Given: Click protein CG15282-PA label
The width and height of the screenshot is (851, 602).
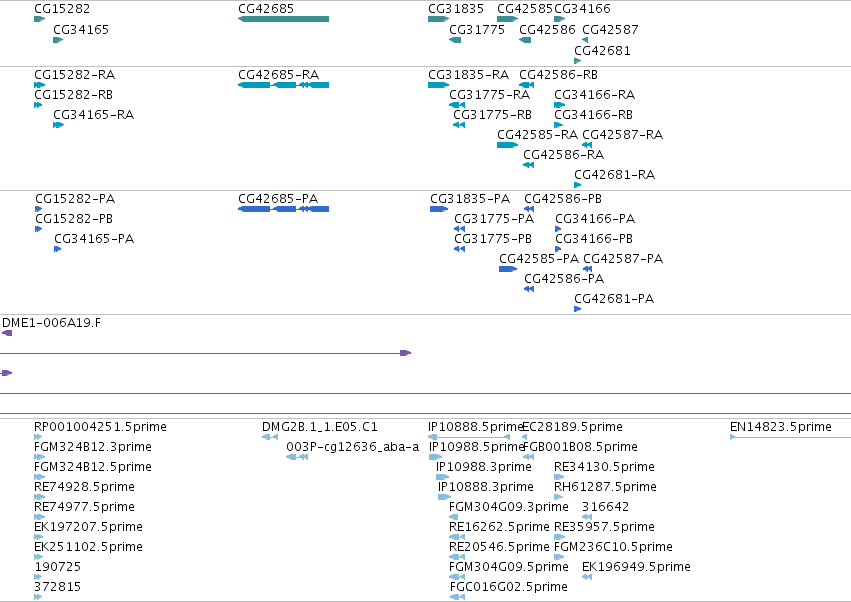Looking at the screenshot, I should click(x=75, y=199).
